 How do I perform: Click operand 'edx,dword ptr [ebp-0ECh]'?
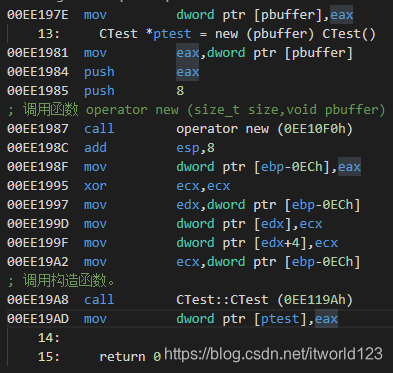(x=268, y=205)
